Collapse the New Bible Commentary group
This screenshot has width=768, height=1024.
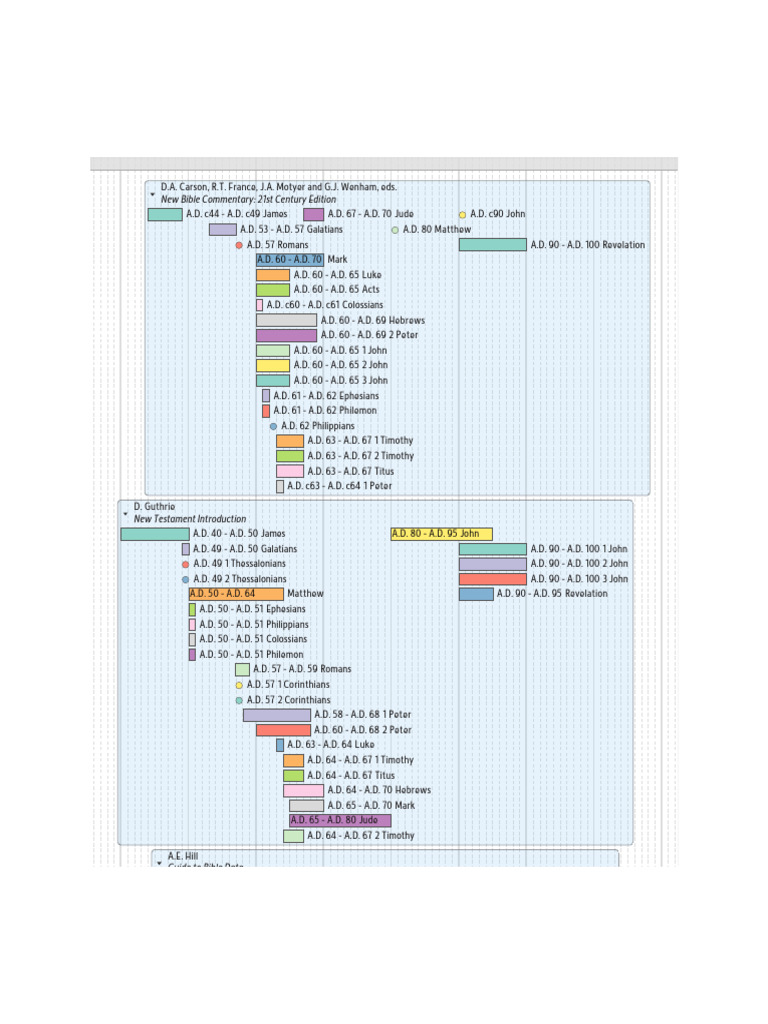pyautogui.click(x=152, y=195)
